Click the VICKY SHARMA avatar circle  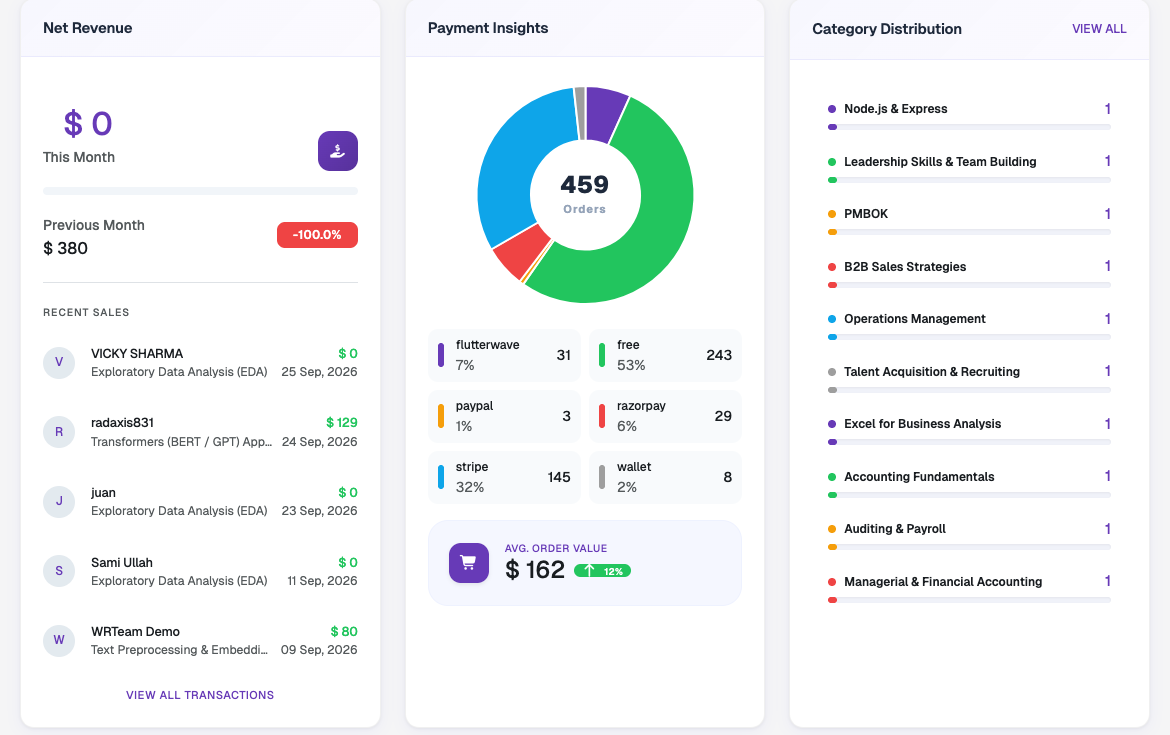pyautogui.click(x=59, y=363)
